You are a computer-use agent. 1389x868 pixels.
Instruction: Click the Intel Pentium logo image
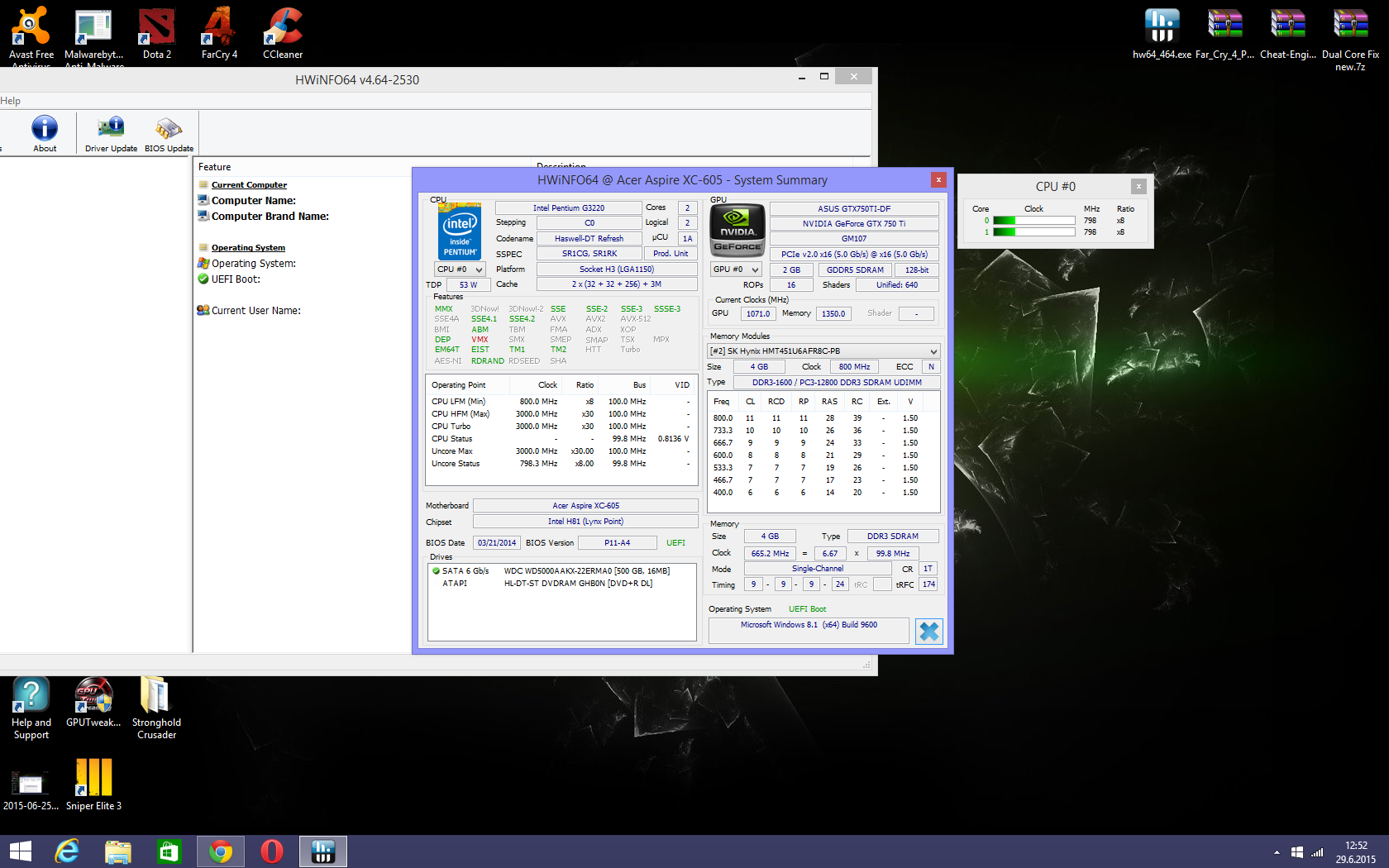460,231
